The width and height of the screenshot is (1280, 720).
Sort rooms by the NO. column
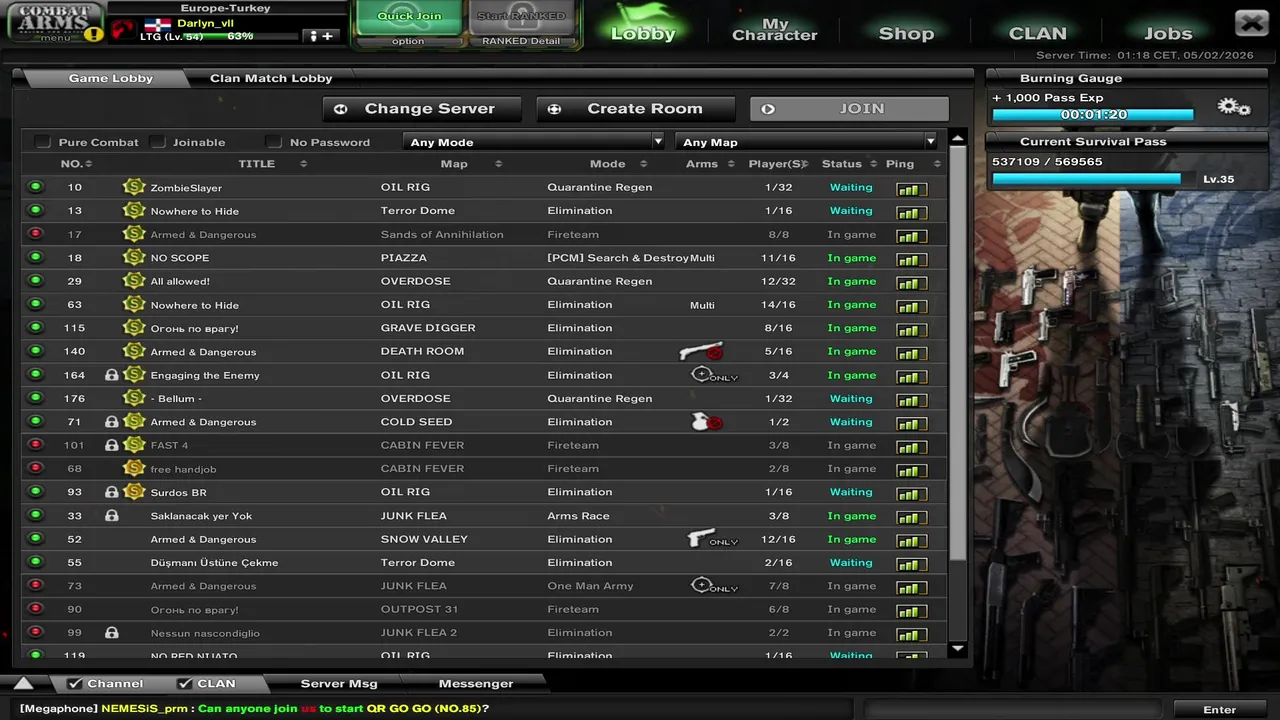[x=75, y=164]
